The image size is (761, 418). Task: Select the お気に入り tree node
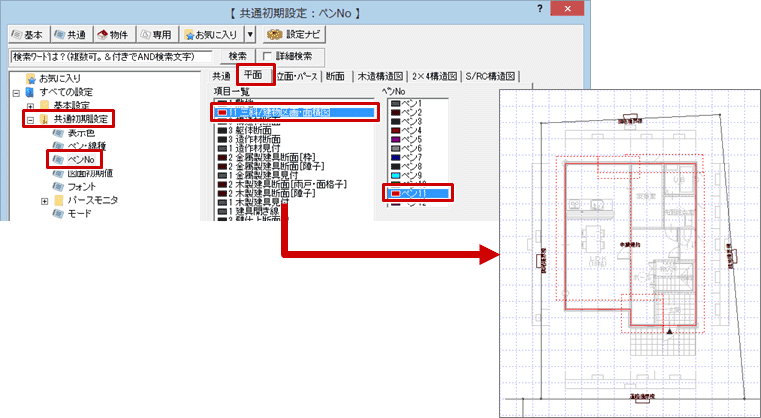(x=59, y=77)
